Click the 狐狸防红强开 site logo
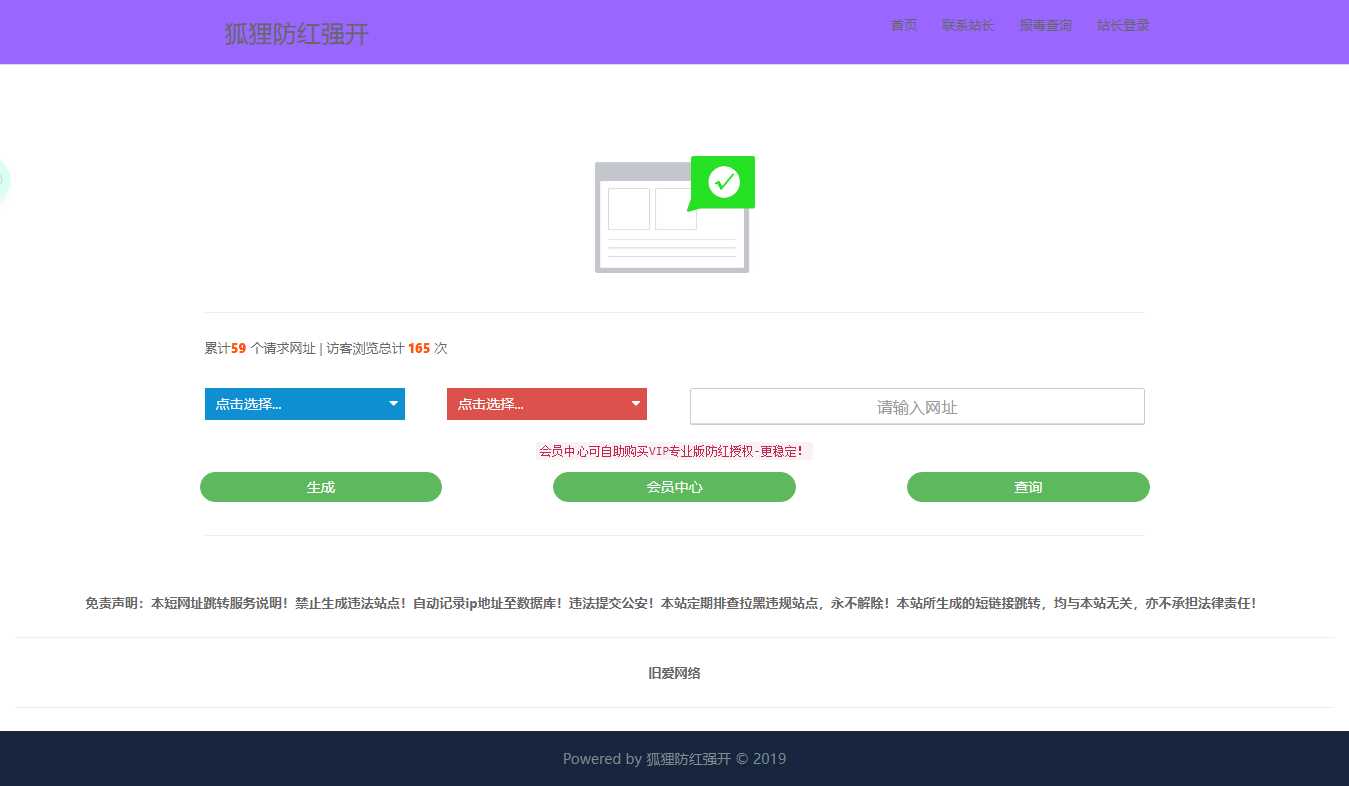The height and width of the screenshot is (786, 1349). tap(296, 34)
